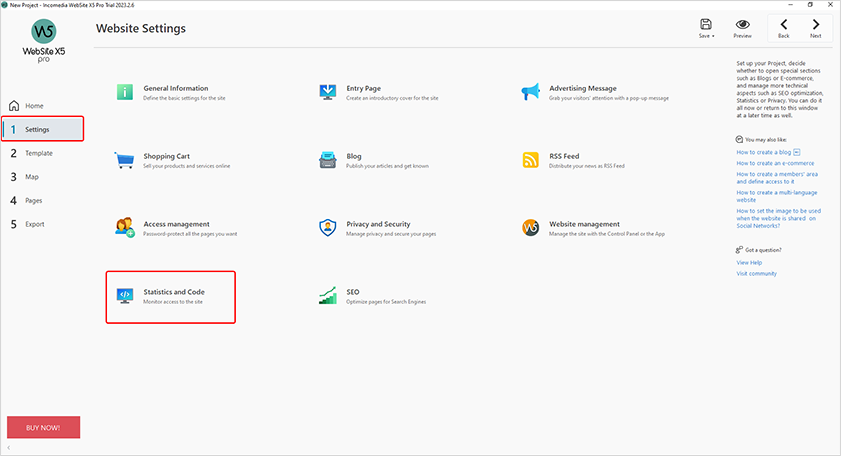
Task: Open 'How to create a blog' link
Action: click(x=764, y=152)
